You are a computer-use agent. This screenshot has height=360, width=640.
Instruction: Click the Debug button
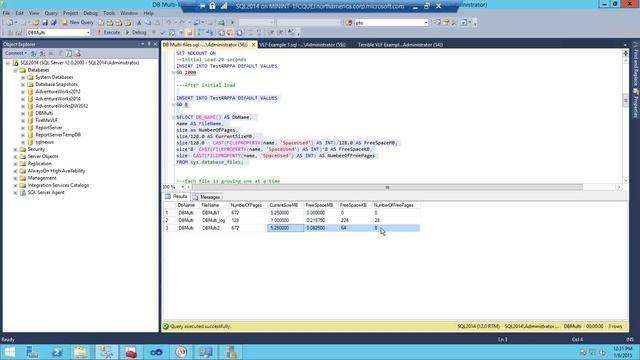click(x=136, y=32)
